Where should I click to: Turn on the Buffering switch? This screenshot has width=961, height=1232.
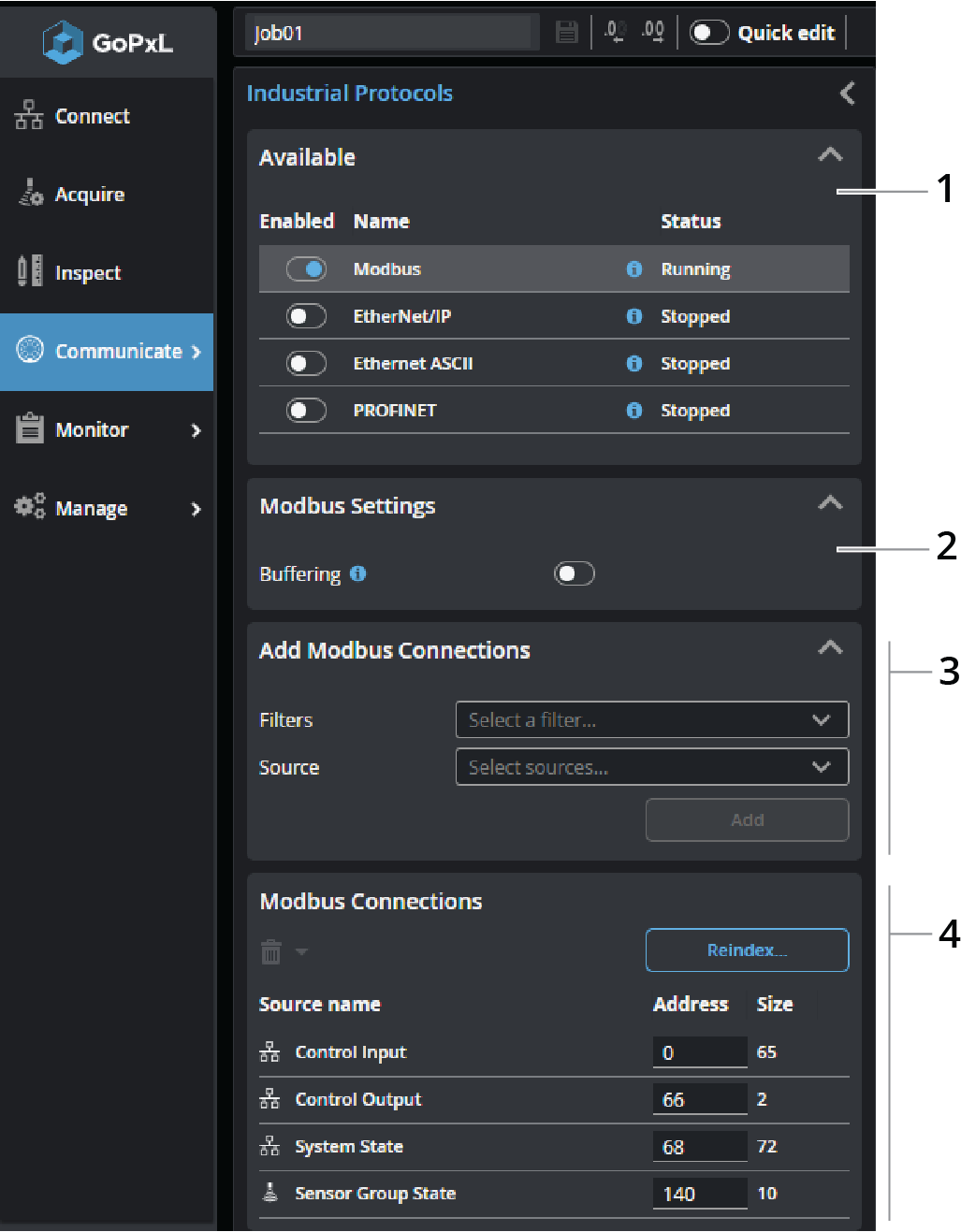click(x=574, y=573)
